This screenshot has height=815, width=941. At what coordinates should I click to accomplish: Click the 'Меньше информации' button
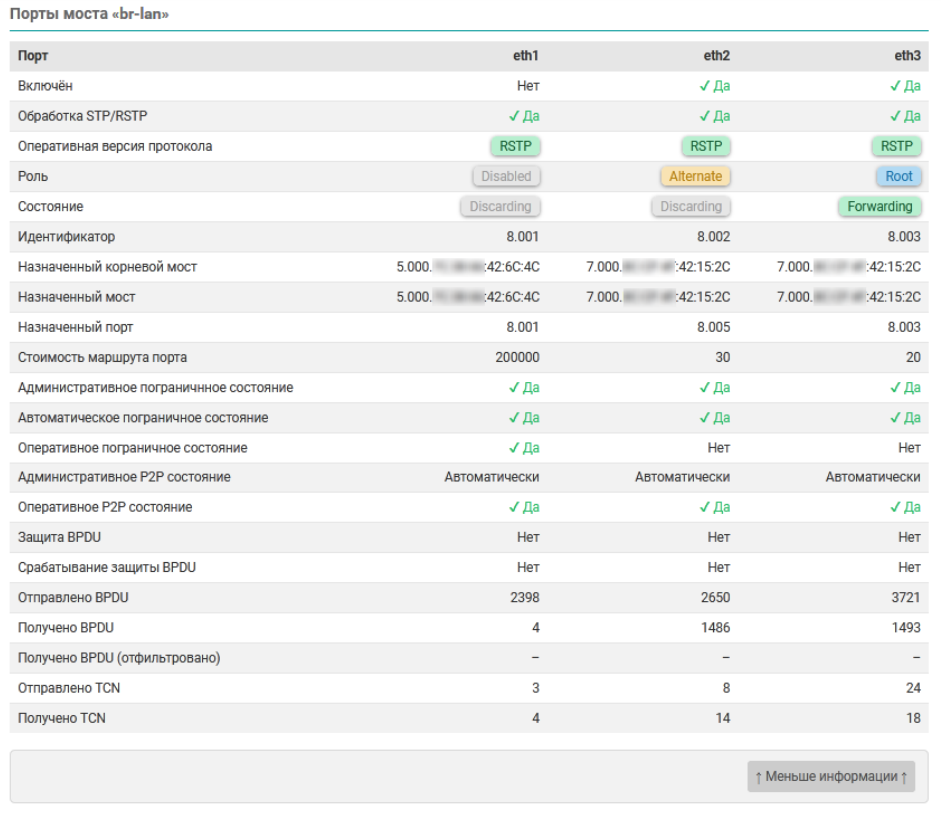[831, 777]
